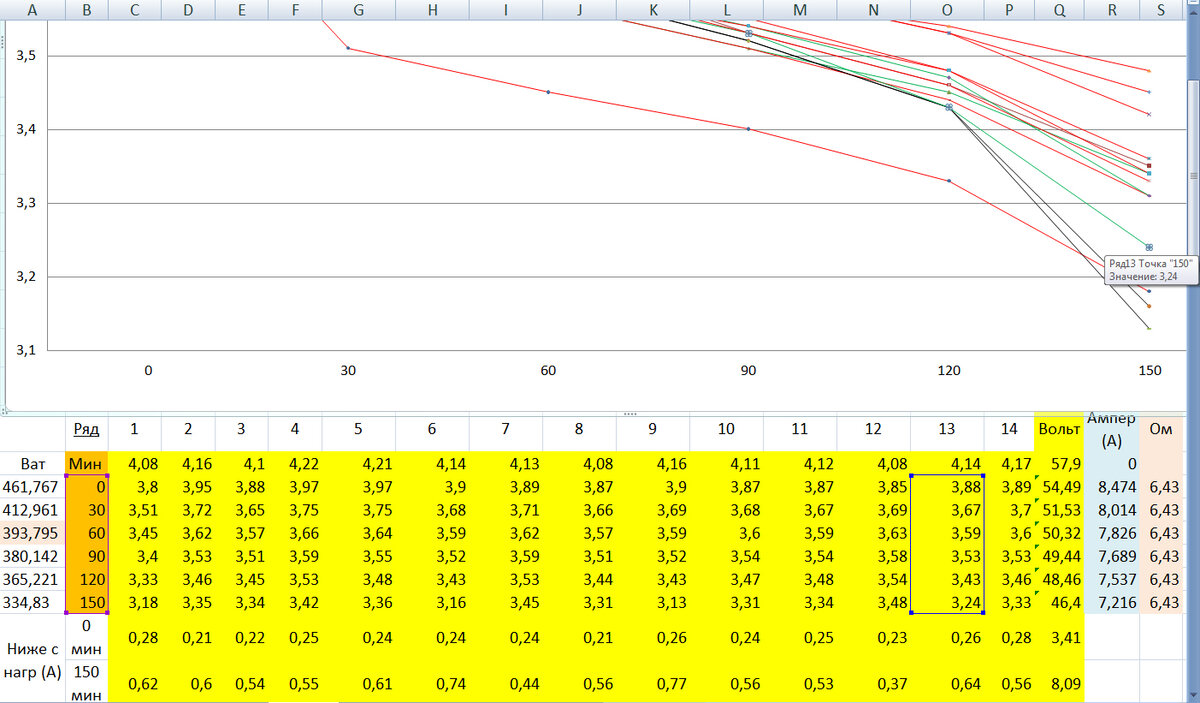The width and height of the screenshot is (1200, 703).
Task: Select column header Q
Action: pos(1059,10)
